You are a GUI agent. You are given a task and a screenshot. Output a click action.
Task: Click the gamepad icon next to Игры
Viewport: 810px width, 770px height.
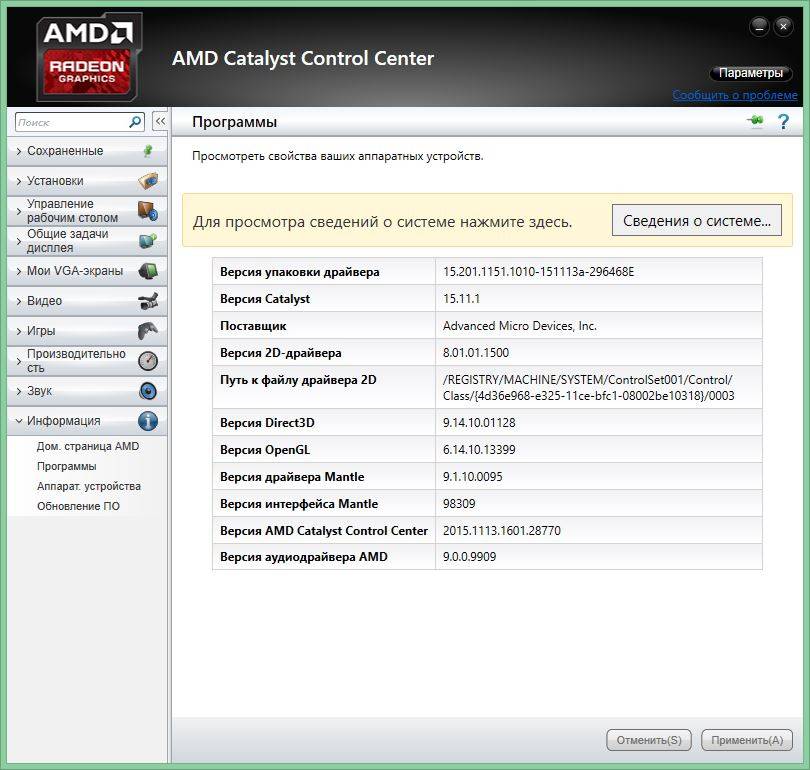click(148, 331)
